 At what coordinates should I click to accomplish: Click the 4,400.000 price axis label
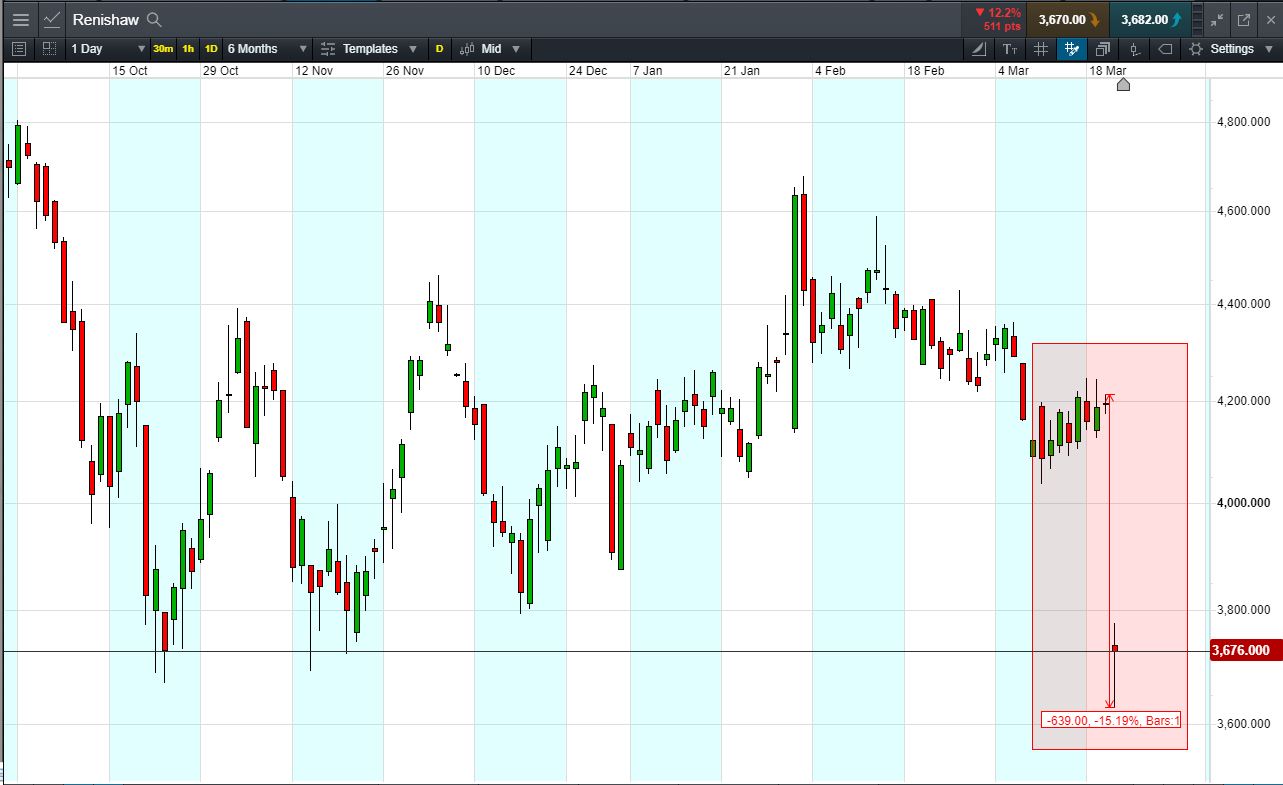click(x=1243, y=304)
